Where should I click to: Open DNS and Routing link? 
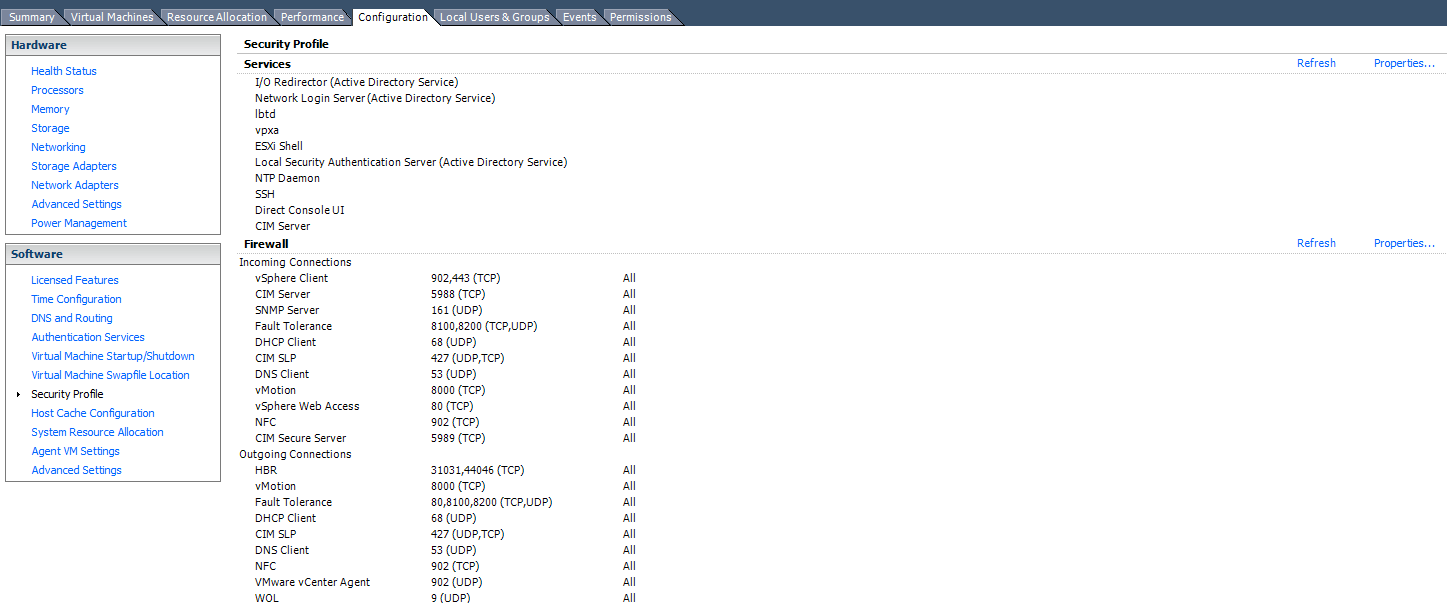click(72, 318)
